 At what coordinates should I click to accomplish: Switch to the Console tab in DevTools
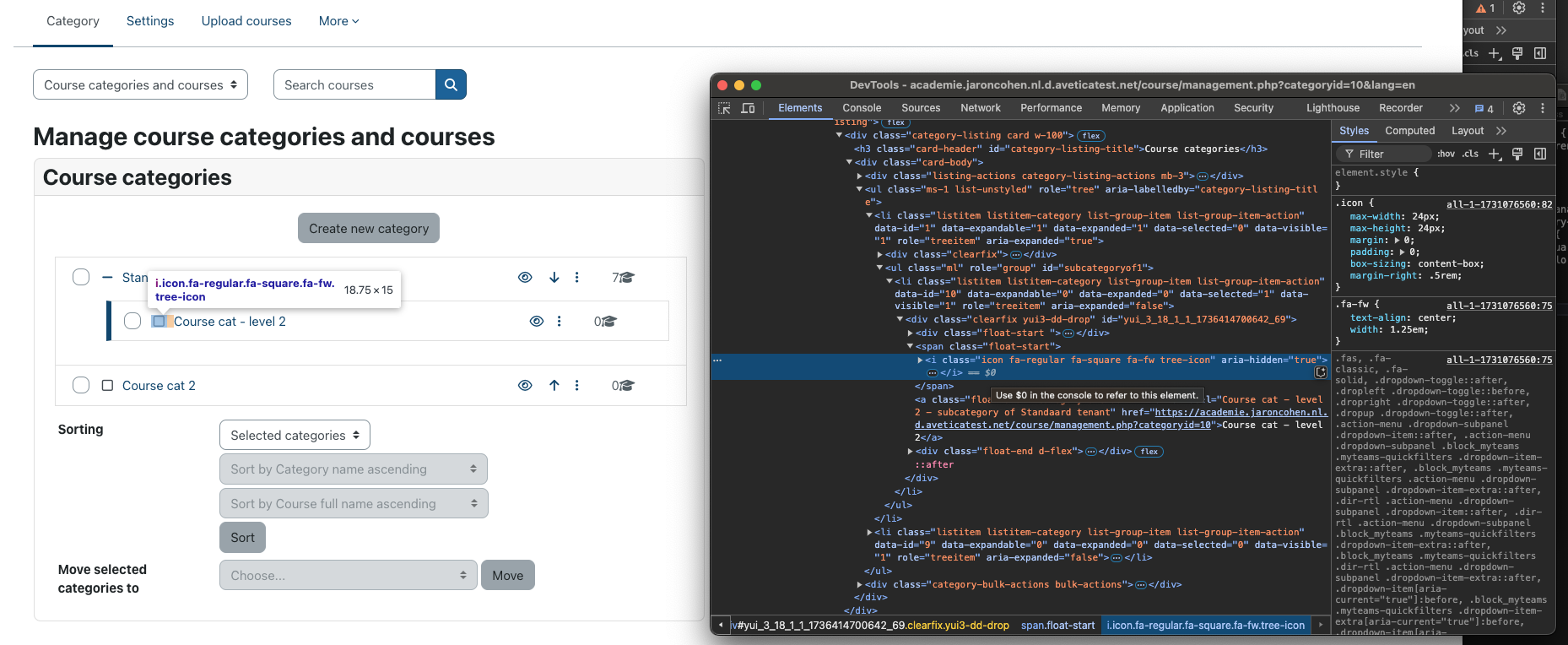(862, 108)
